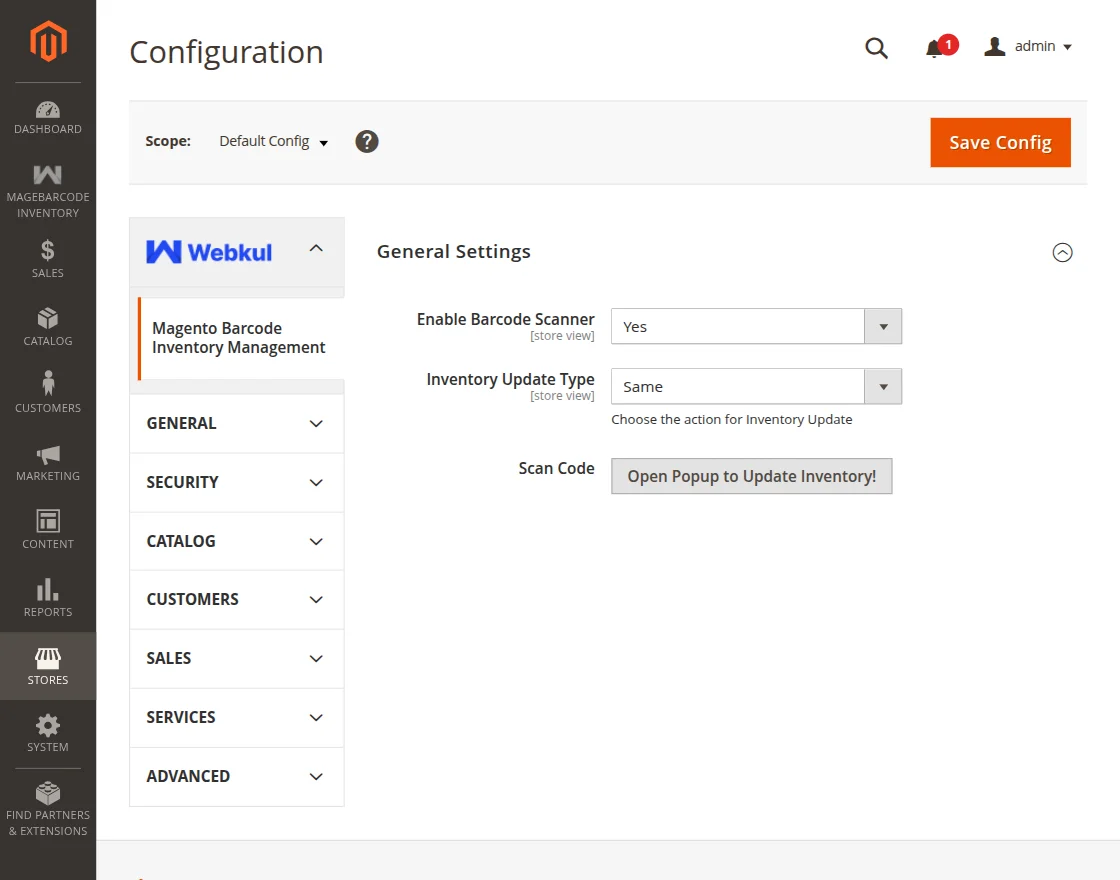Open the Reports sidebar icon

tap(47, 596)
